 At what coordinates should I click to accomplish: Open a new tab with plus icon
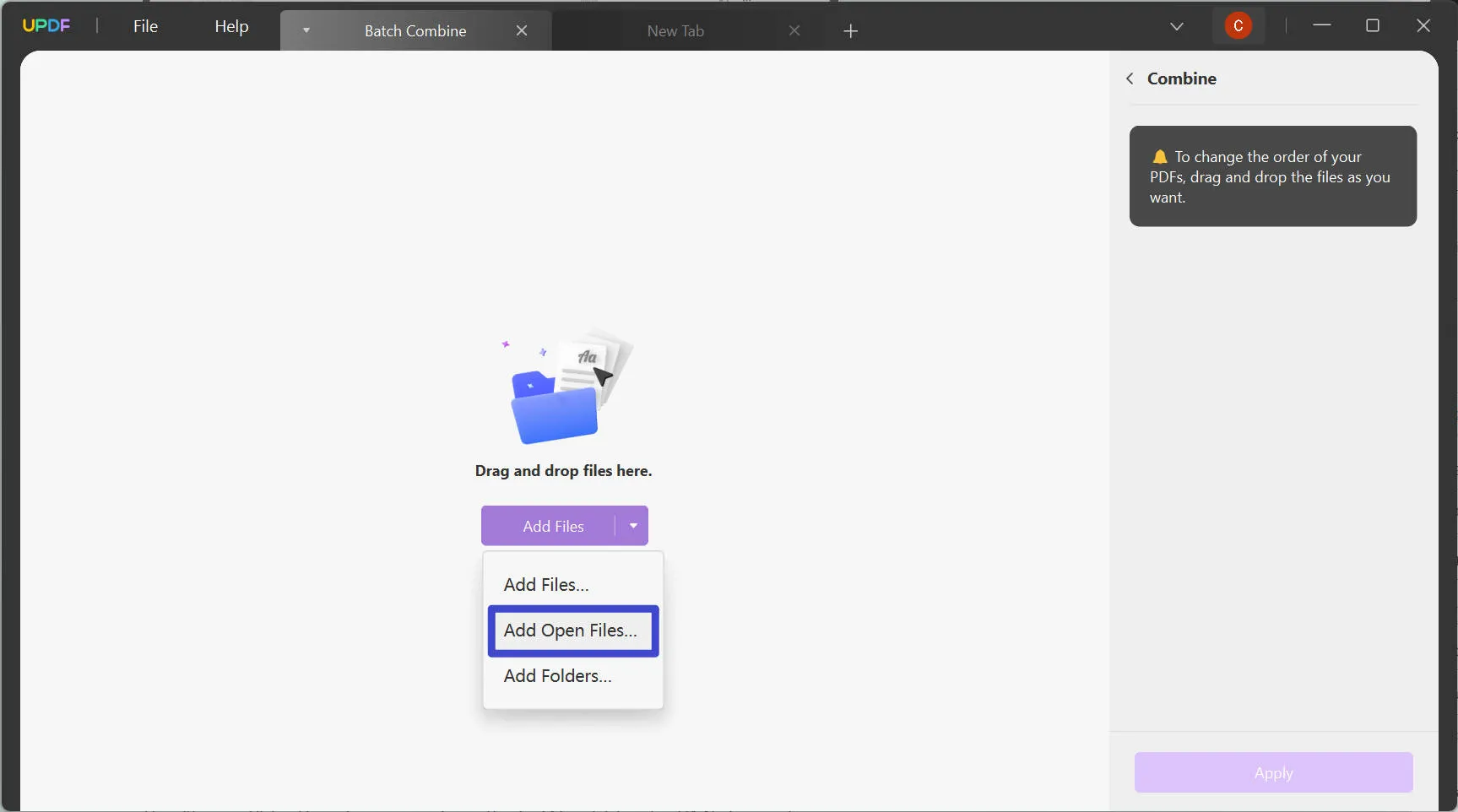point(850,31)
